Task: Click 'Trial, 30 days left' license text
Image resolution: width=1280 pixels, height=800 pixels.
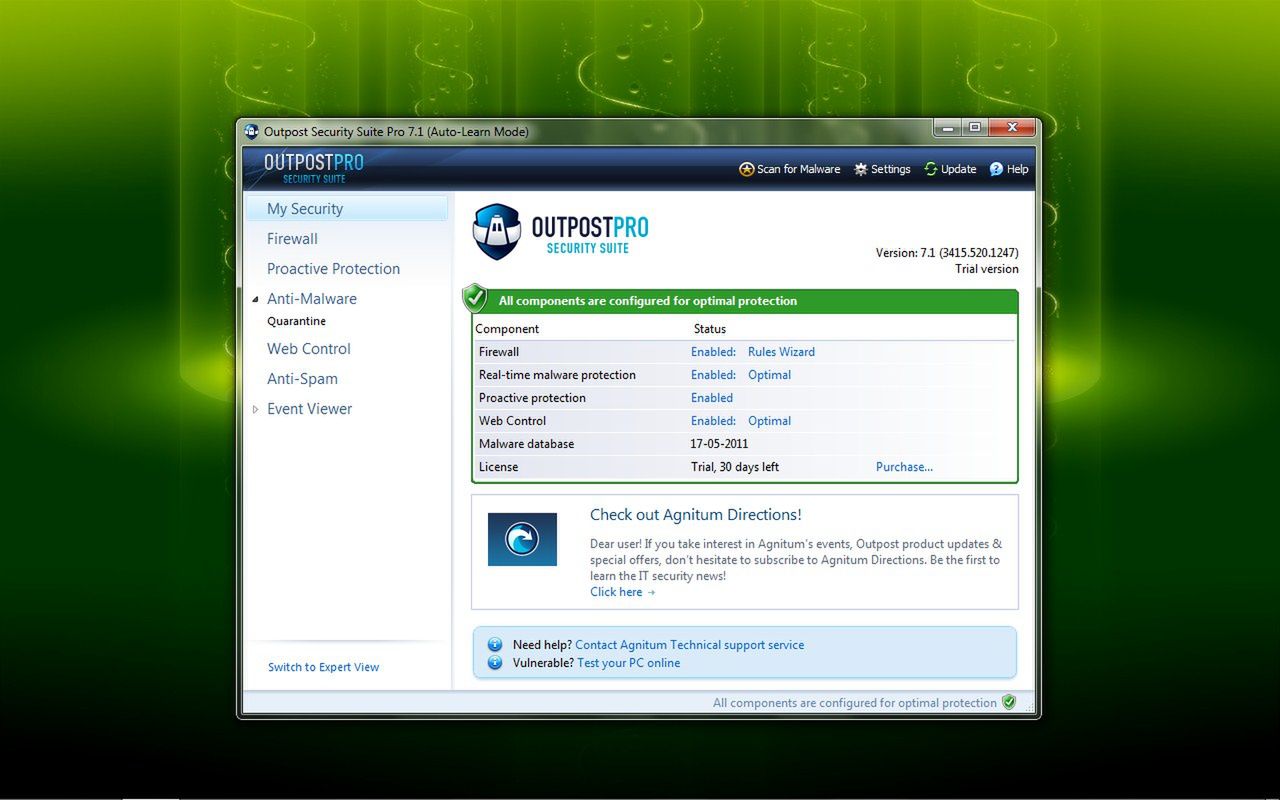Action: click(x=735, y=467)
